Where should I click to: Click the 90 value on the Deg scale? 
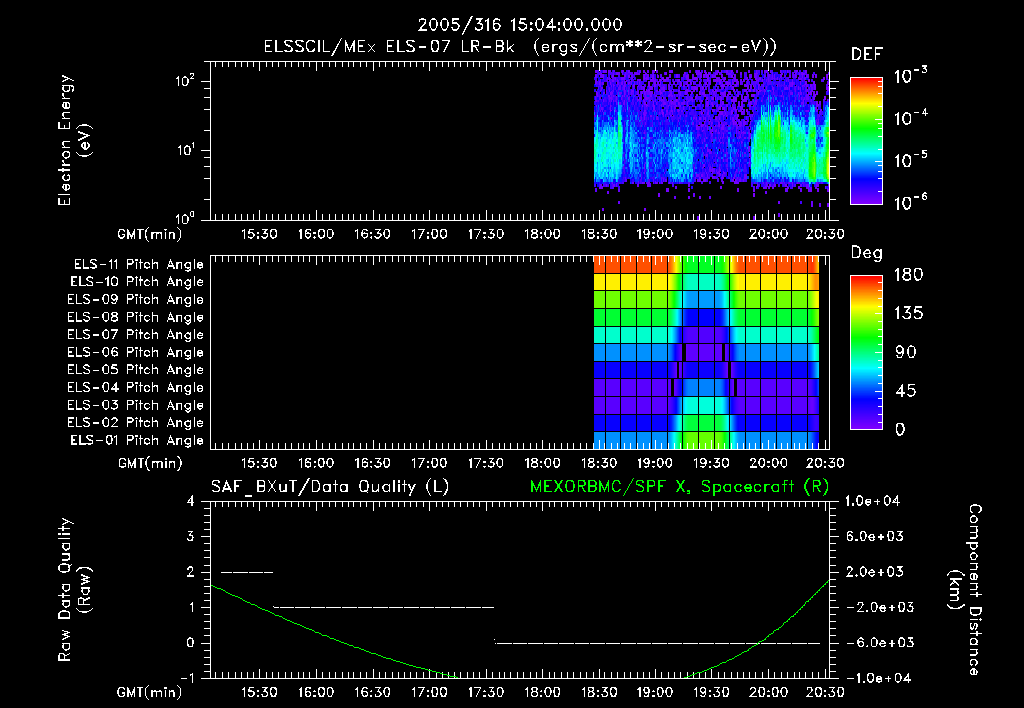click(905, 352)
